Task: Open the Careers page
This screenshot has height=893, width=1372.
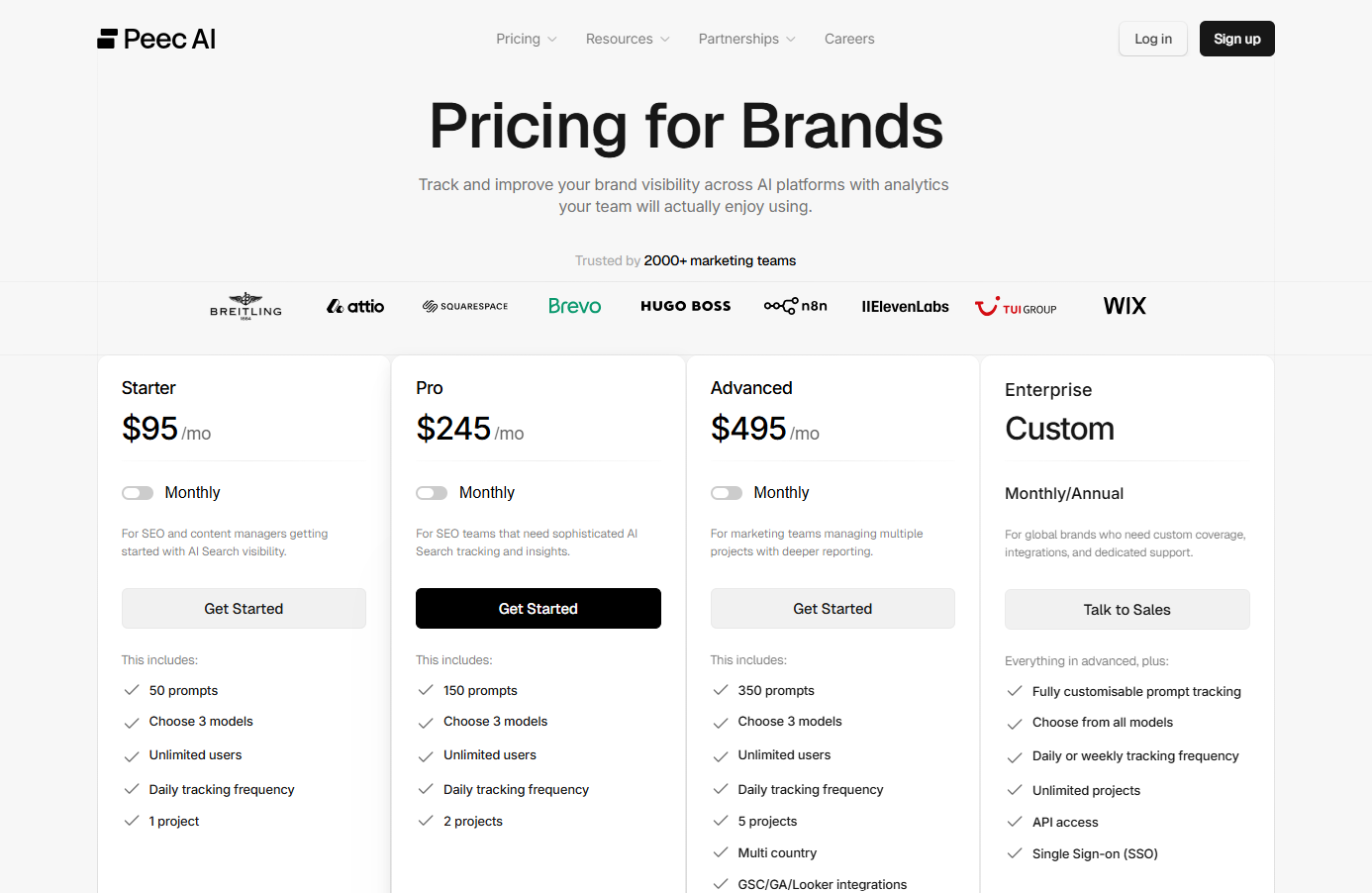Action: coord(849,39)
